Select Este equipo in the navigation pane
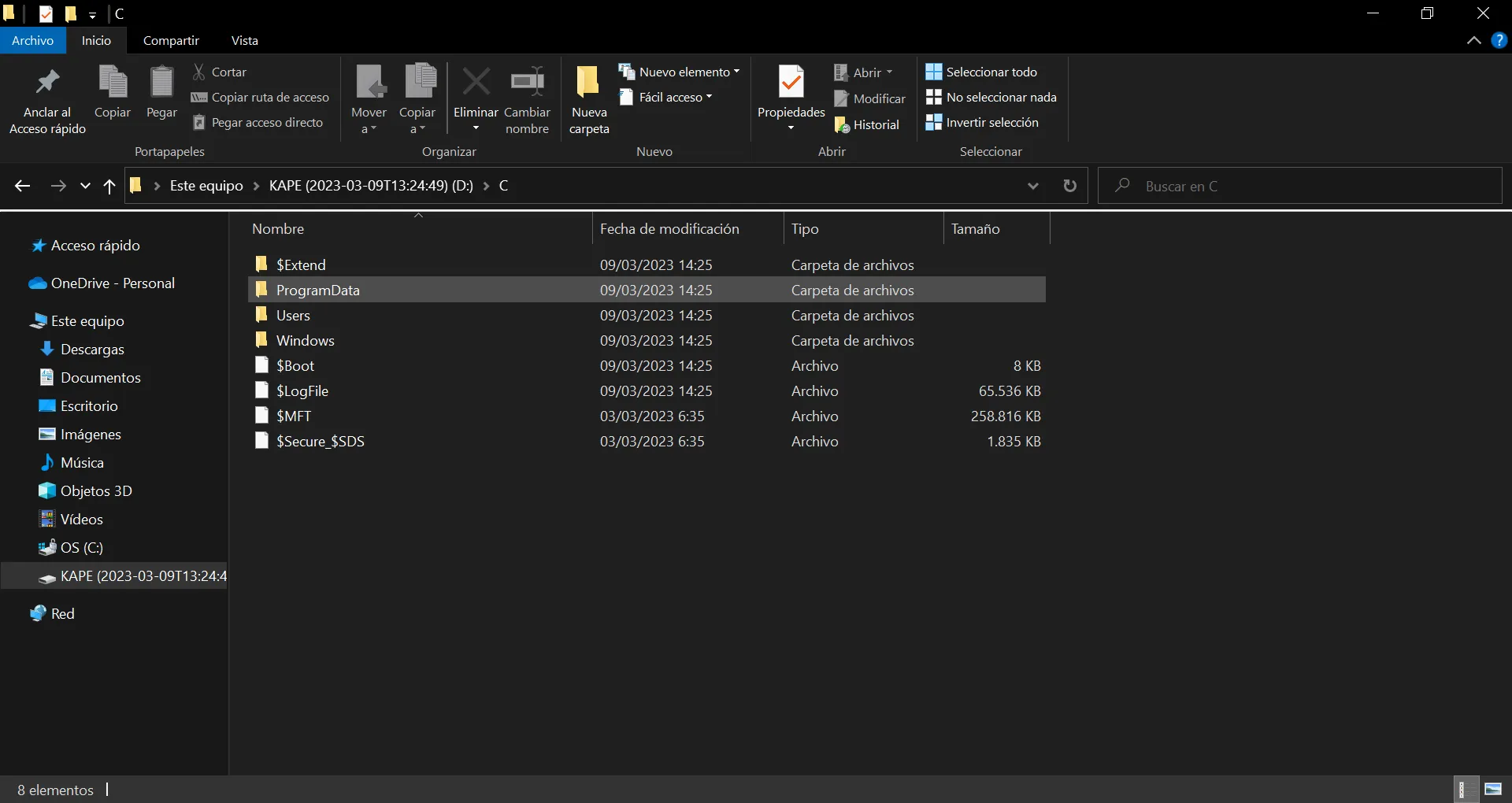This screenshot has width=1512, height=803. coord(77,321)
